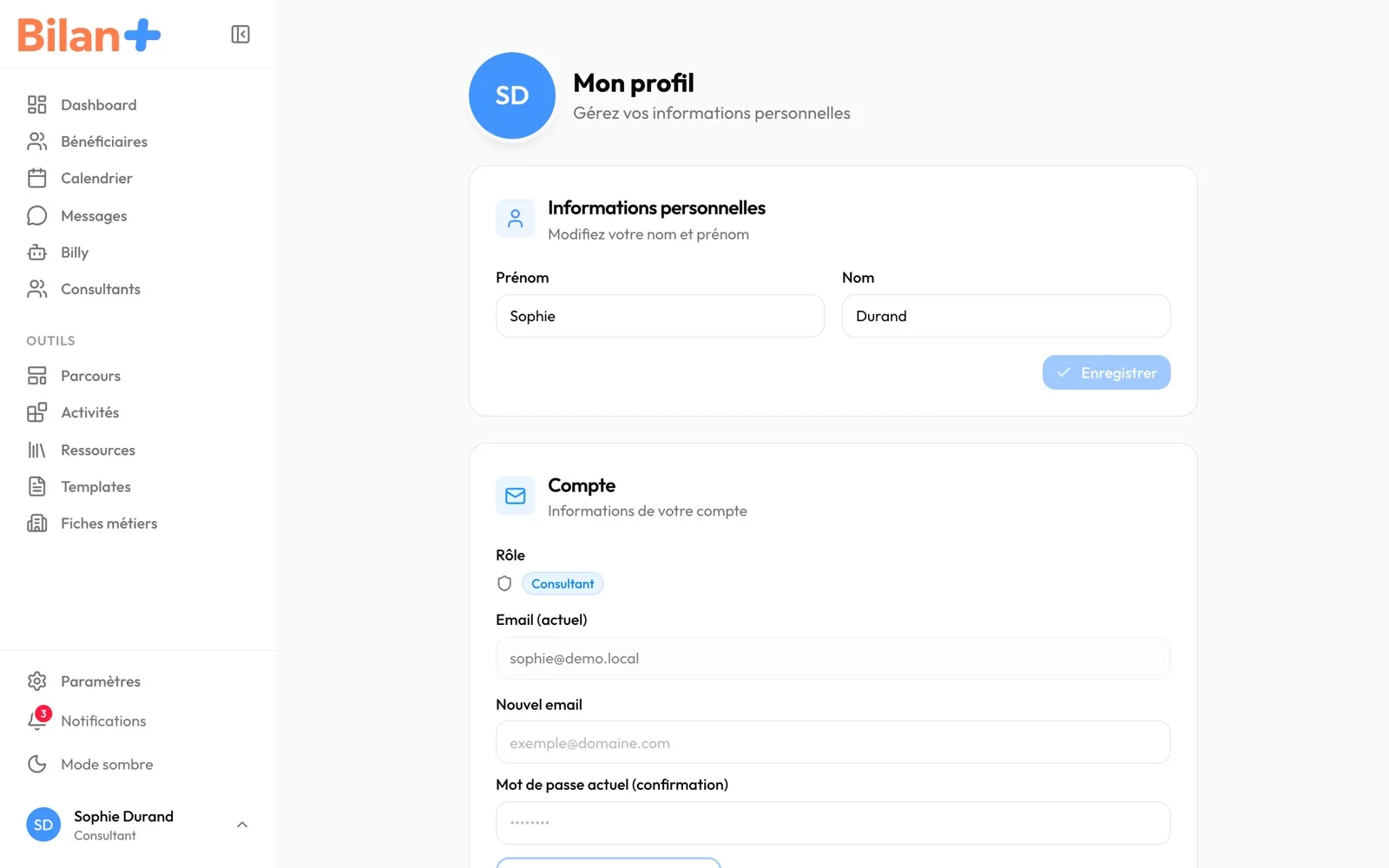Open Activités under Outils
This screenshot has height=868, width=1389.
(x=139, y=412)
